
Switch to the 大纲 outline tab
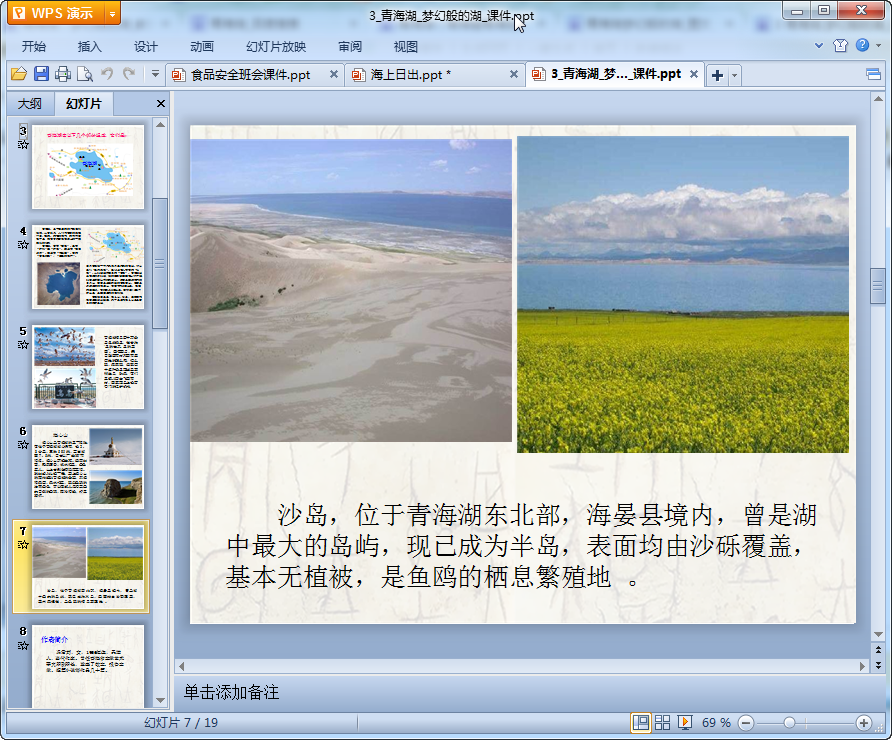tap(30, 104)
